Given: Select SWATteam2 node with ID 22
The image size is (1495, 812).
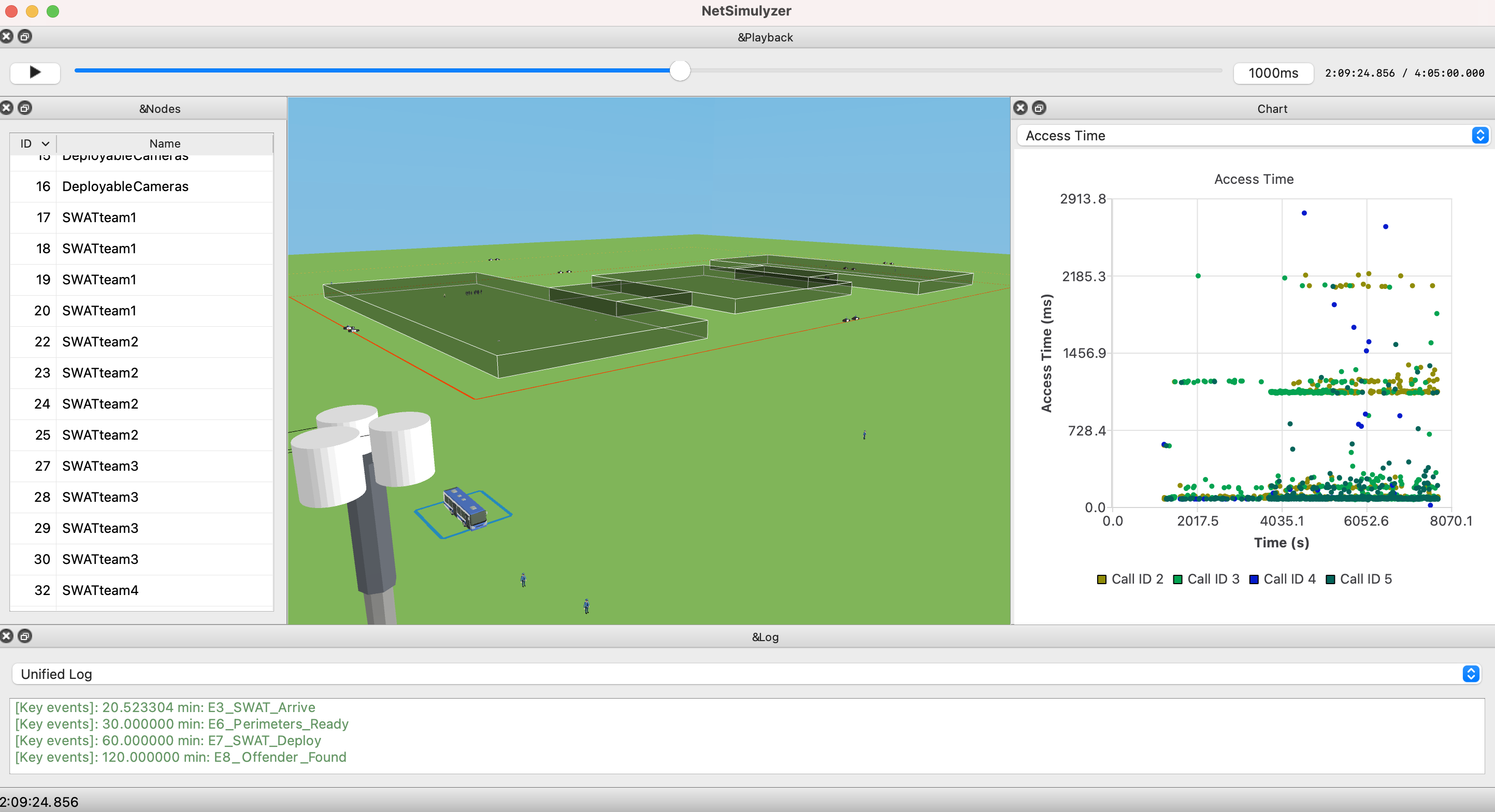Looking at the screenshot, I should tap(100, 342).
